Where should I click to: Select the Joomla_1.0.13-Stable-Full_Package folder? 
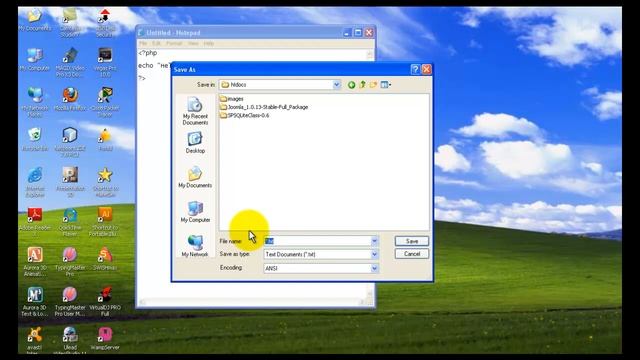264,107
